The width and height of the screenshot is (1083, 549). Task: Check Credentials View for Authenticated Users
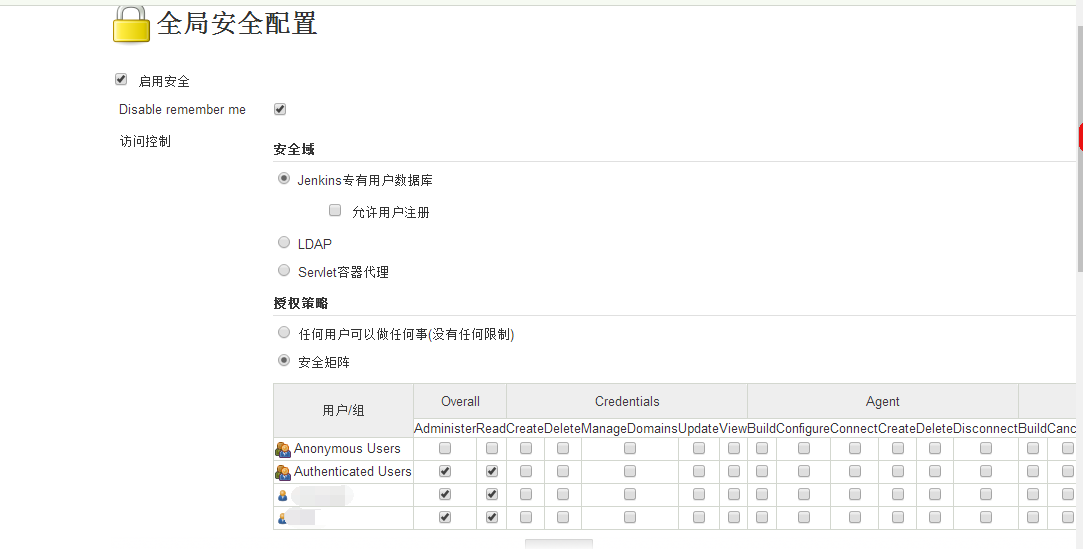734,471
